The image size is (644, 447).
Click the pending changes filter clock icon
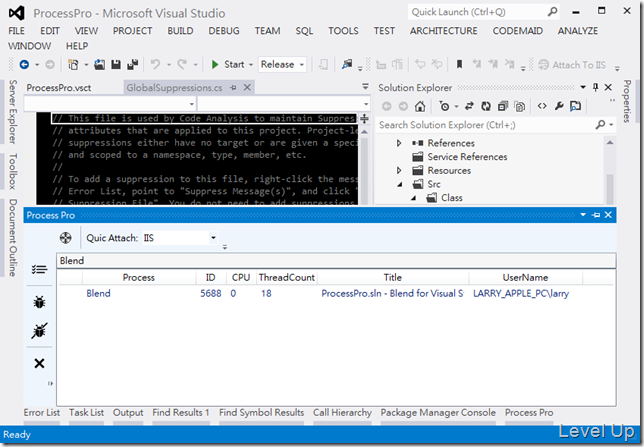[444, 106]
